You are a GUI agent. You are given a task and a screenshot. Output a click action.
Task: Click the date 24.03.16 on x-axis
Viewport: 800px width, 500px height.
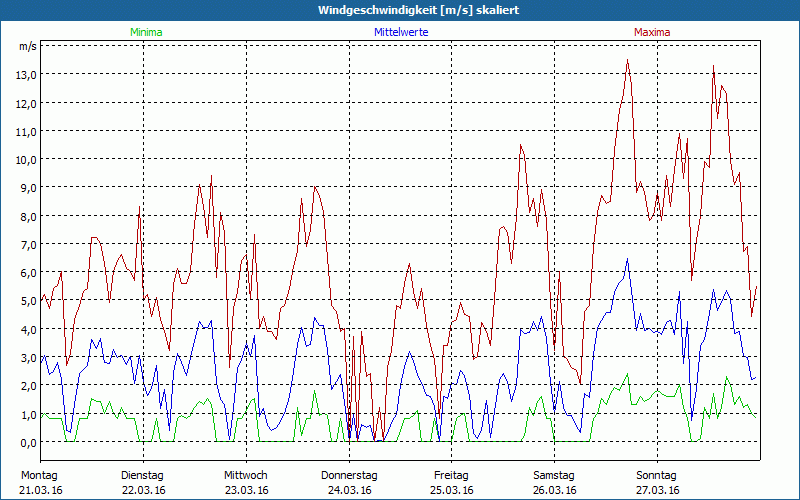[x=349, y=490]
